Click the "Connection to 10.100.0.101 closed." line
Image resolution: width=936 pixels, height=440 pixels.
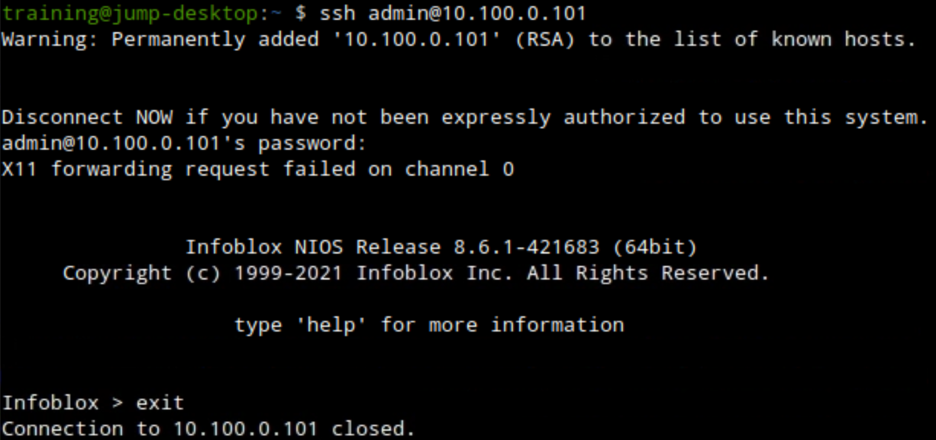208,429
